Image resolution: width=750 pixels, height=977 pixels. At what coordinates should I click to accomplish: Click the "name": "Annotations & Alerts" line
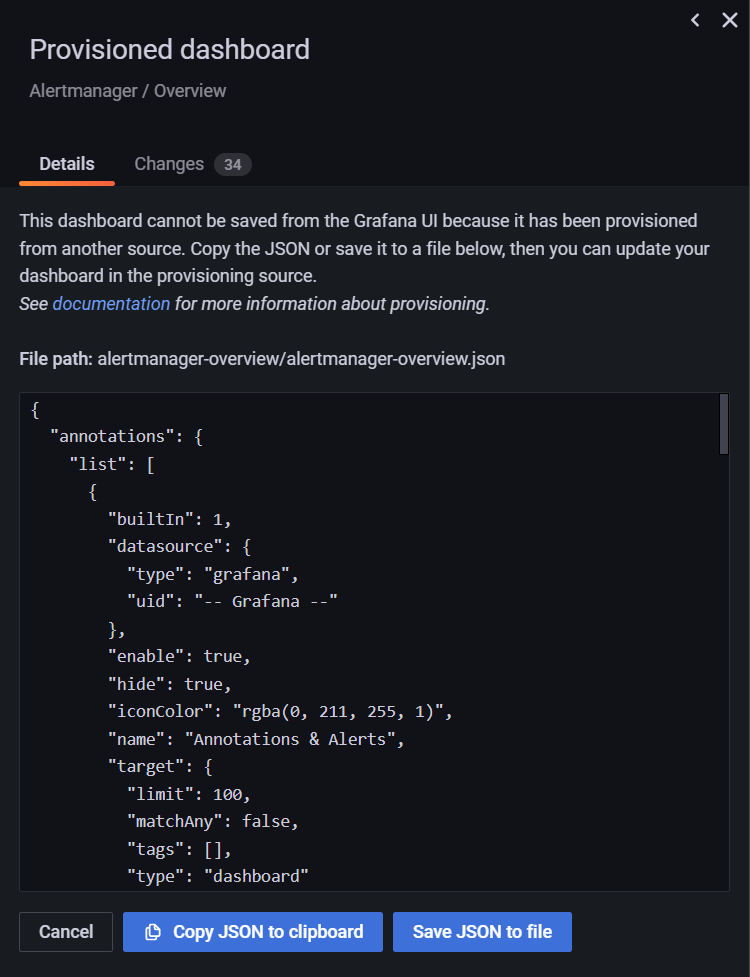tap(256, 739)
